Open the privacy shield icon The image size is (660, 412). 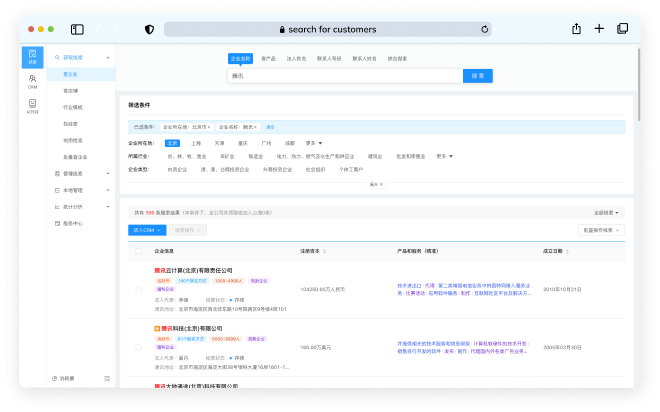pos(149,29)
